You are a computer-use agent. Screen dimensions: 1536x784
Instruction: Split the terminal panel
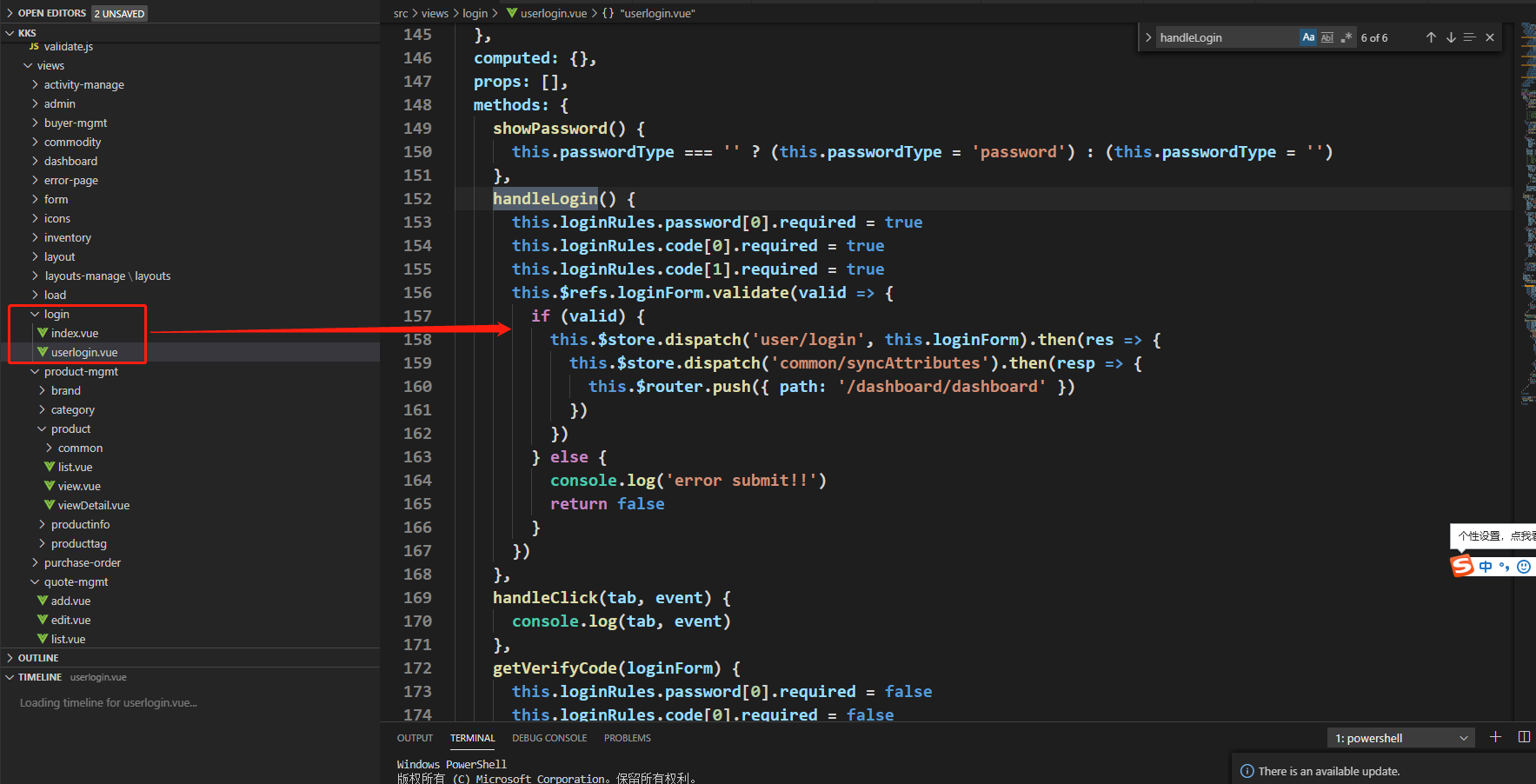1524,737
